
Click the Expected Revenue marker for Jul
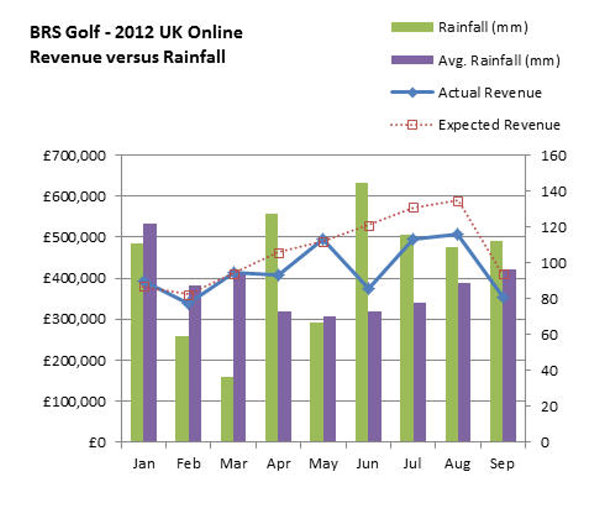pos(413,208)
